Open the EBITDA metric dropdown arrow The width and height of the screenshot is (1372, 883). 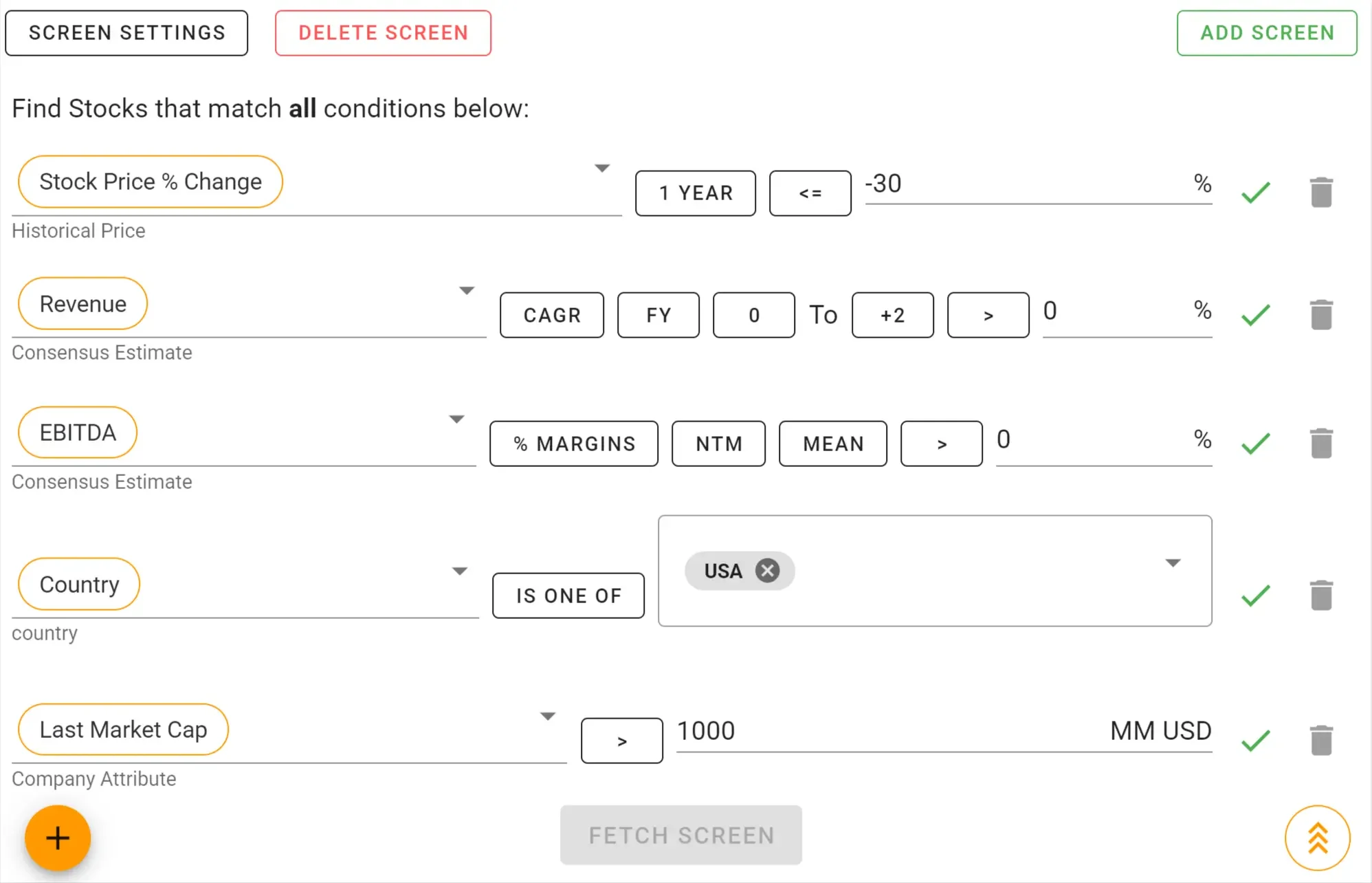click(456, 419)
